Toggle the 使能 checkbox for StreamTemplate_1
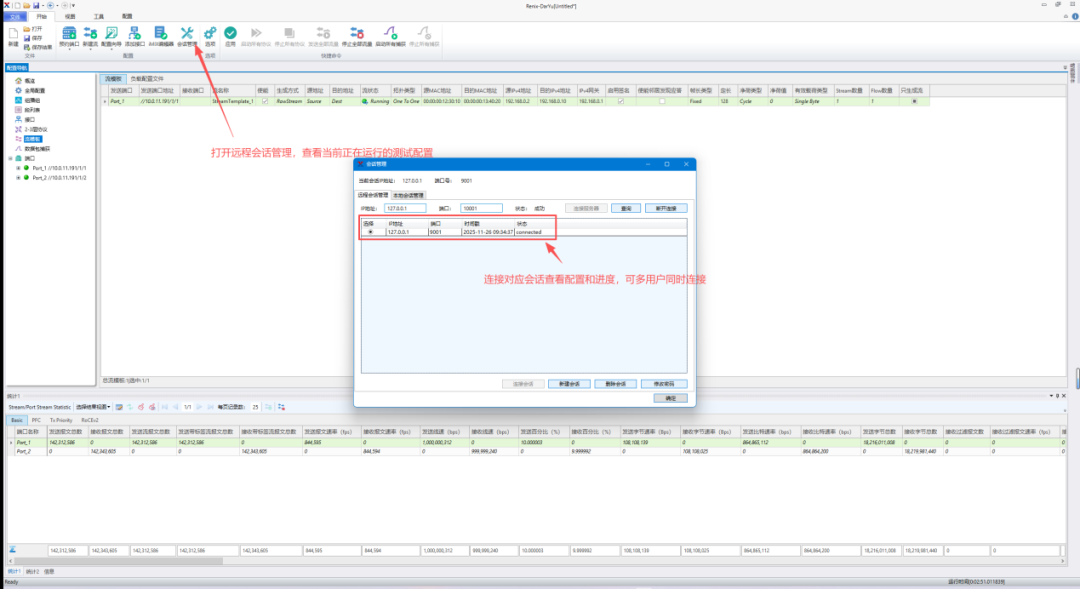This screenshot has height=589, width=1080. pyautogui.click(x=264, y=101)
